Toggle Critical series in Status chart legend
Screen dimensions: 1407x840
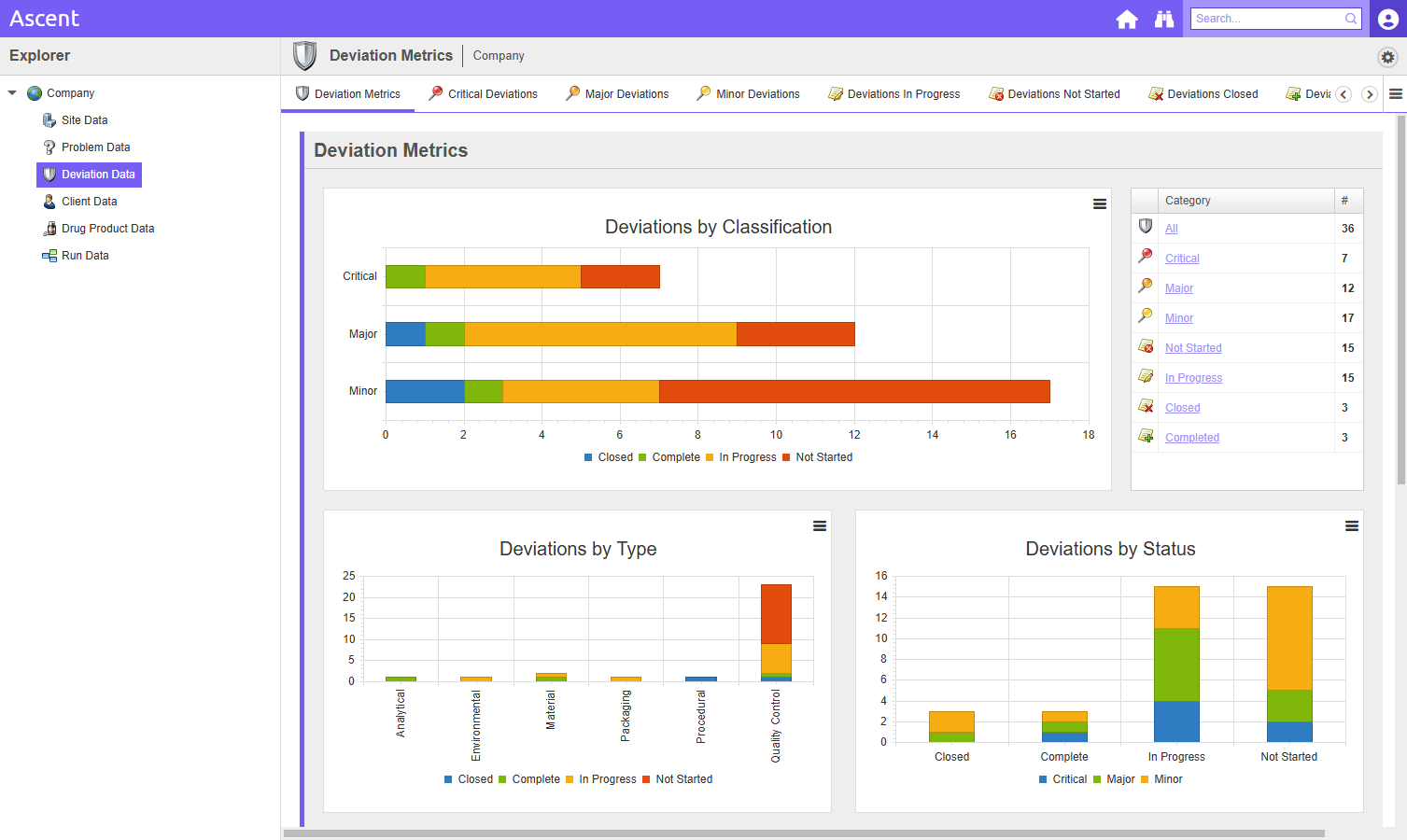pyautogui.click(x=1063, y=779)
